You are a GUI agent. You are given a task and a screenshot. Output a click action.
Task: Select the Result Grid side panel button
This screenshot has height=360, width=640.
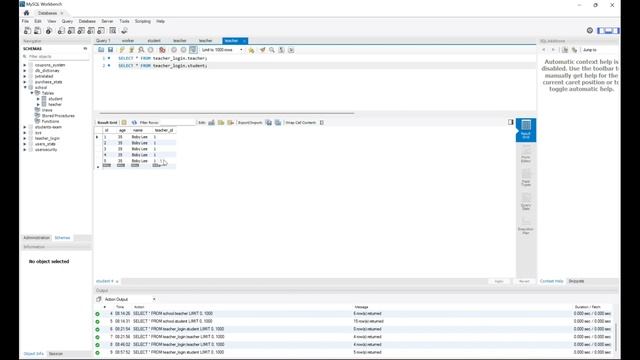coord(526,130)
